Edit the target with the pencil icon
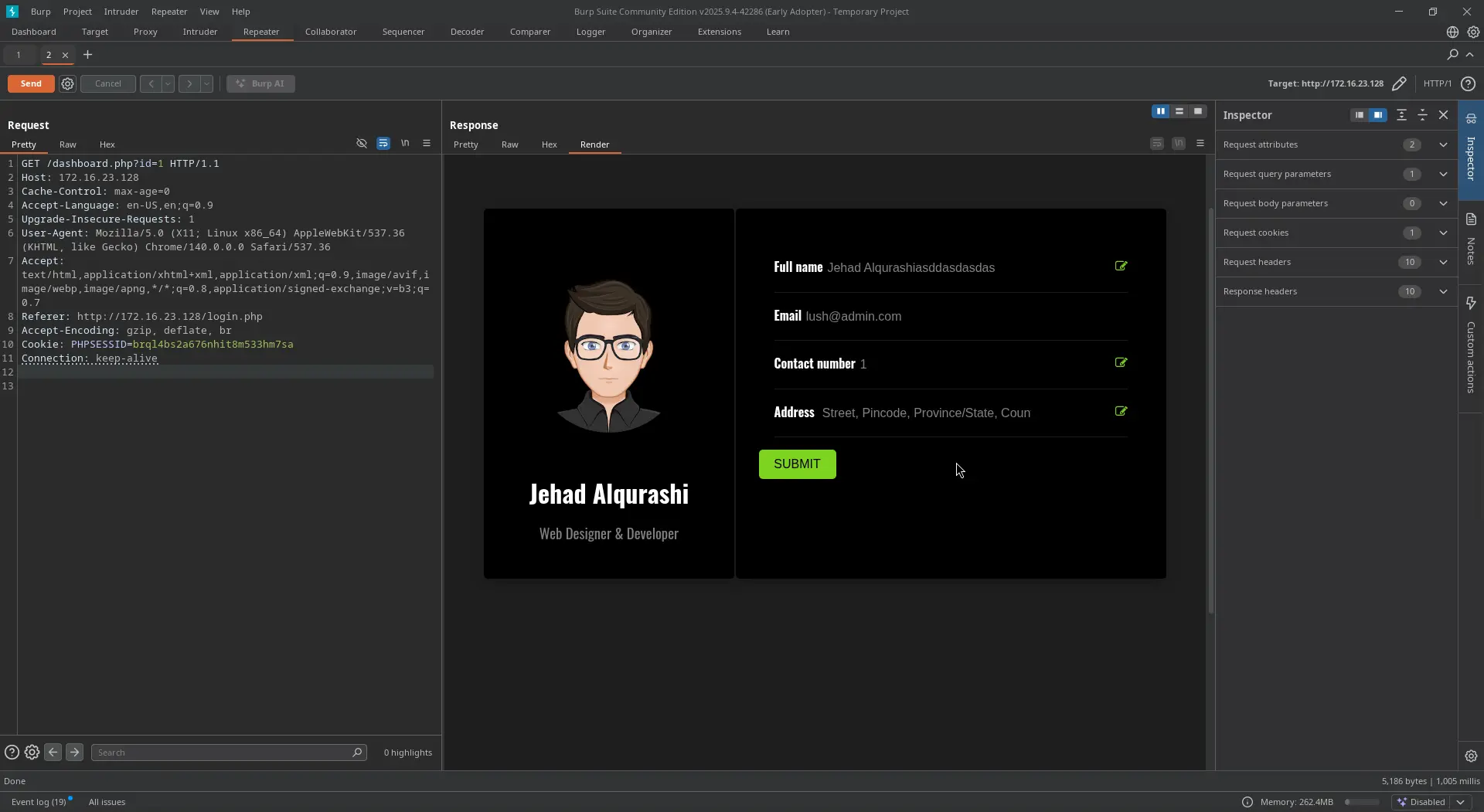 coord(1399,83)
